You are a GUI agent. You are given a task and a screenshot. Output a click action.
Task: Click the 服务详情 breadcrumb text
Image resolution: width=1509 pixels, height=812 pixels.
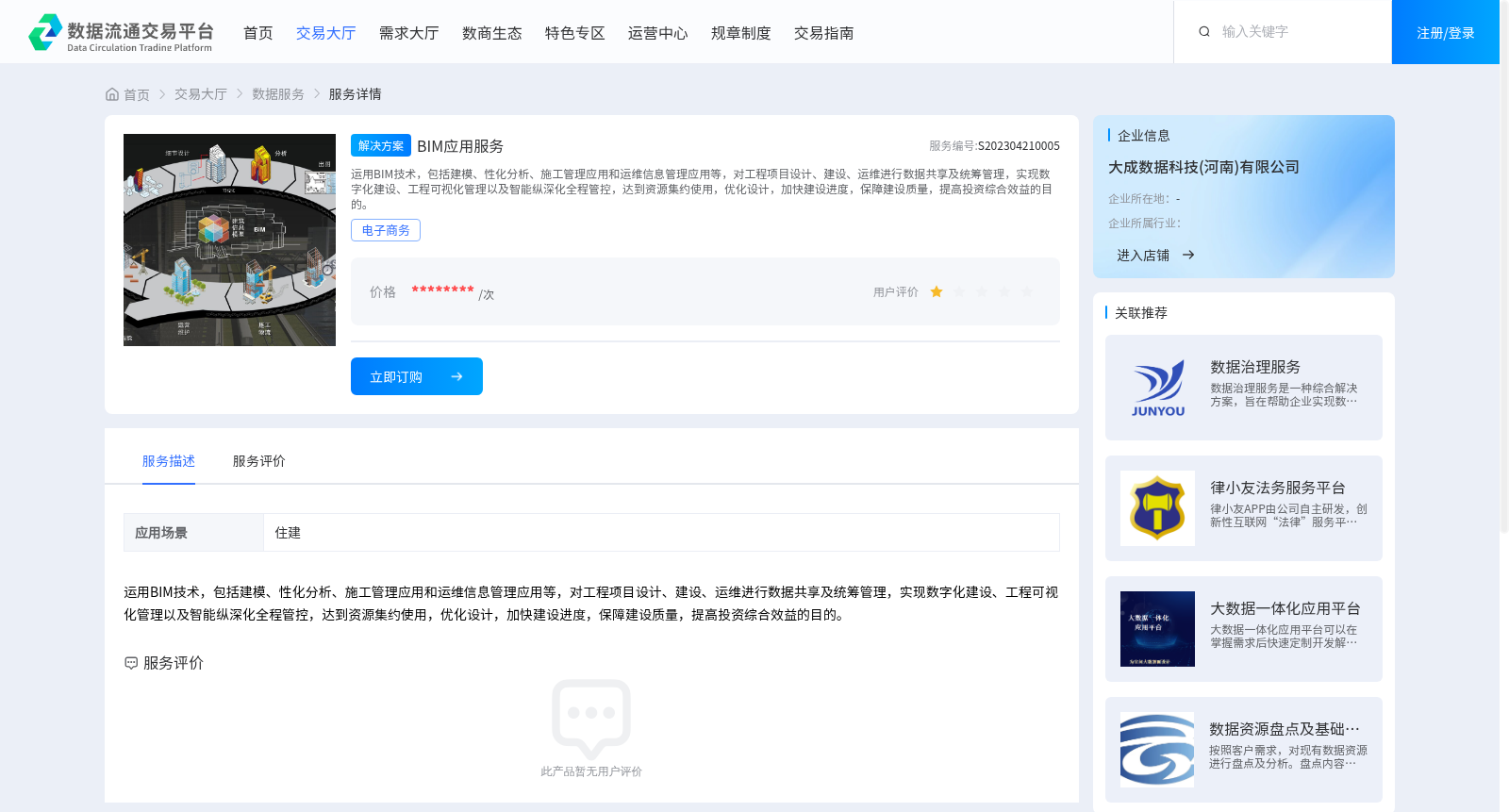click(x=356, y=94)
